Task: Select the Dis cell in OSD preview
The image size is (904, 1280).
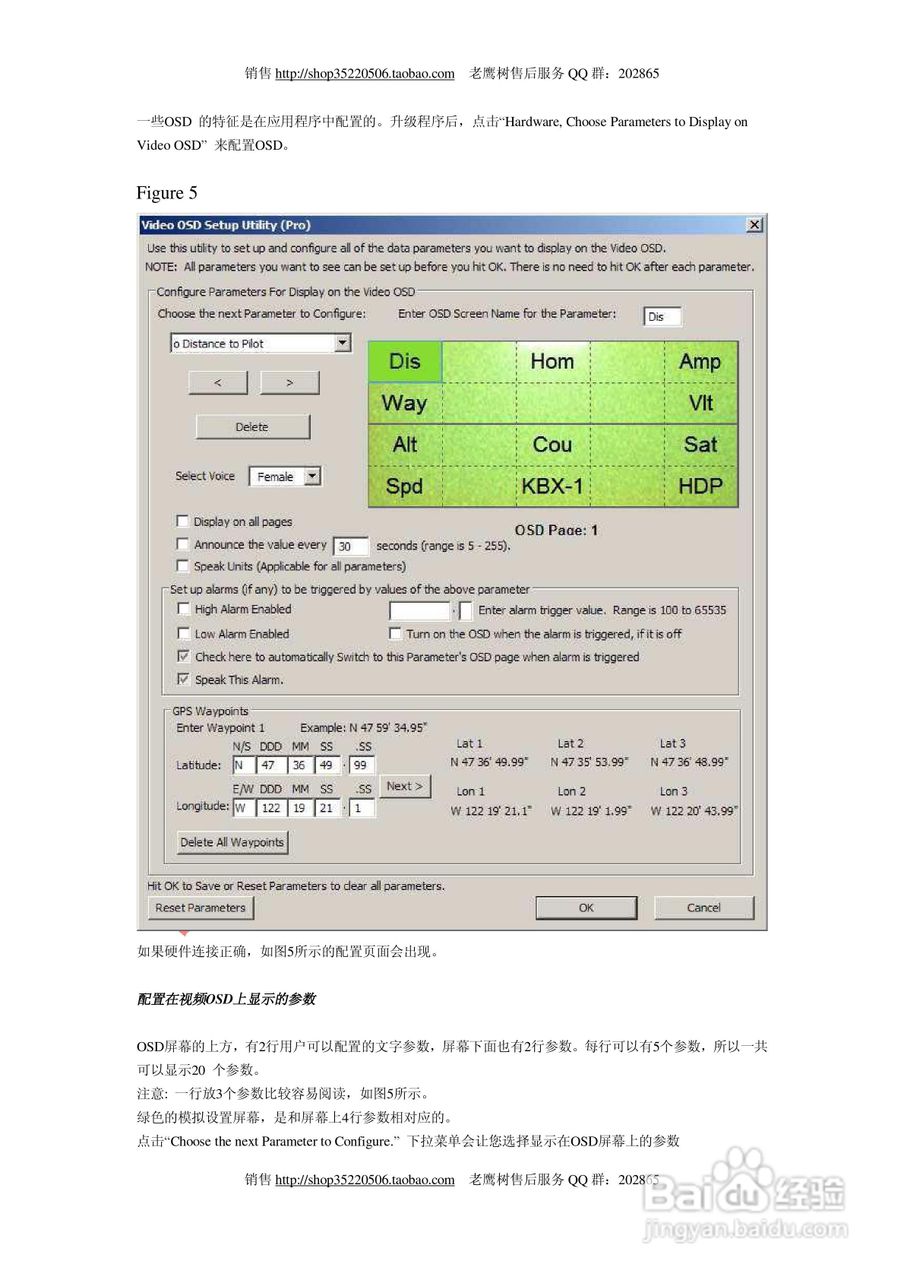Action: point(405,361)
